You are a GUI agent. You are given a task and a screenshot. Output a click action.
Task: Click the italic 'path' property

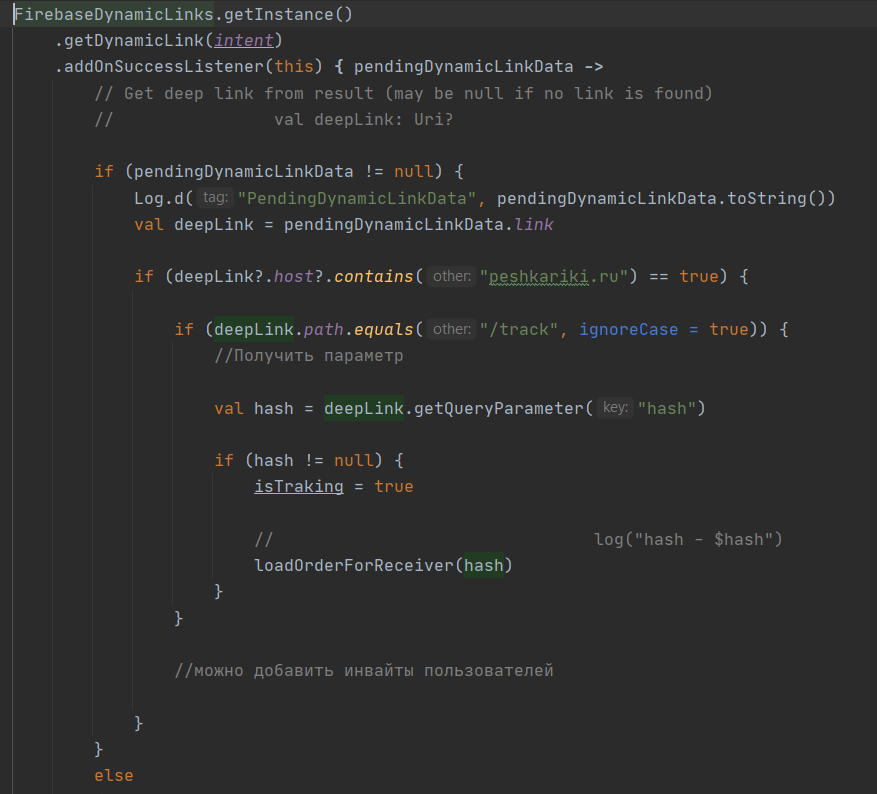[x=324, y=329]
